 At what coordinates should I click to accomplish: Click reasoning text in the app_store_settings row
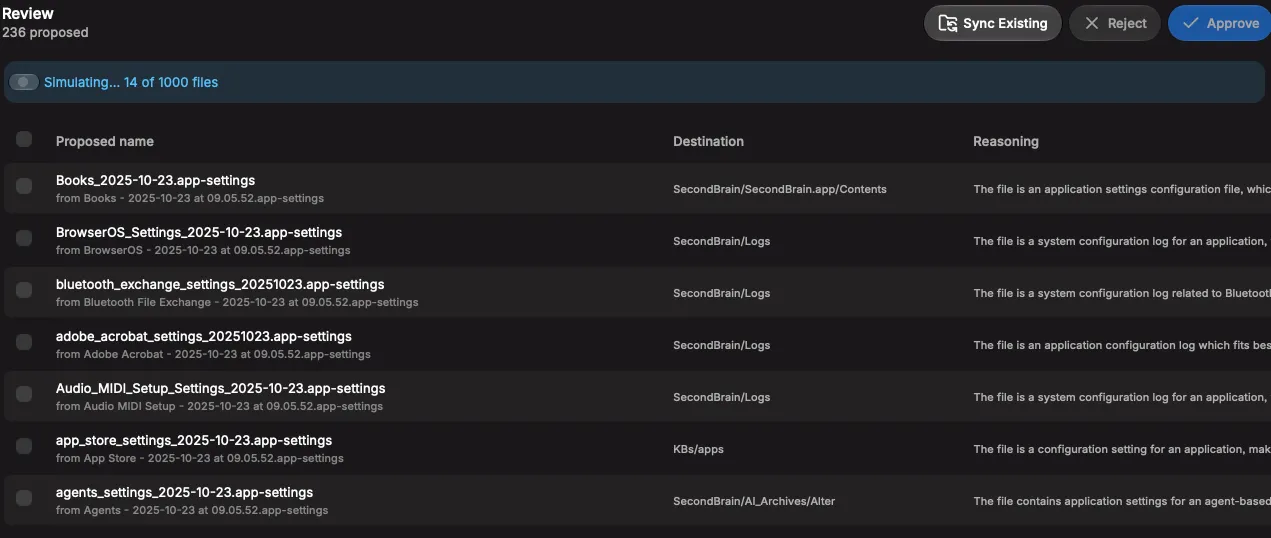pos(1121,449)
